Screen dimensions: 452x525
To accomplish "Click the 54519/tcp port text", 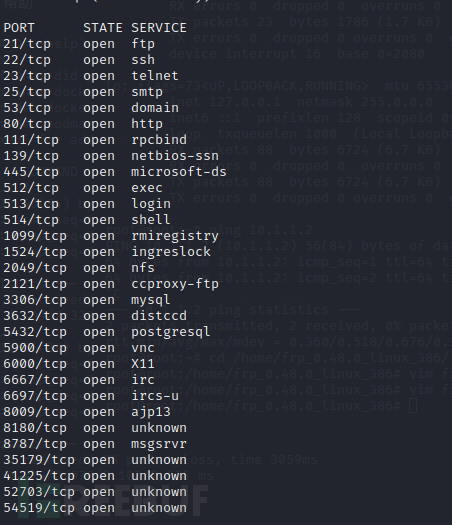I will [x=39, y=508].
